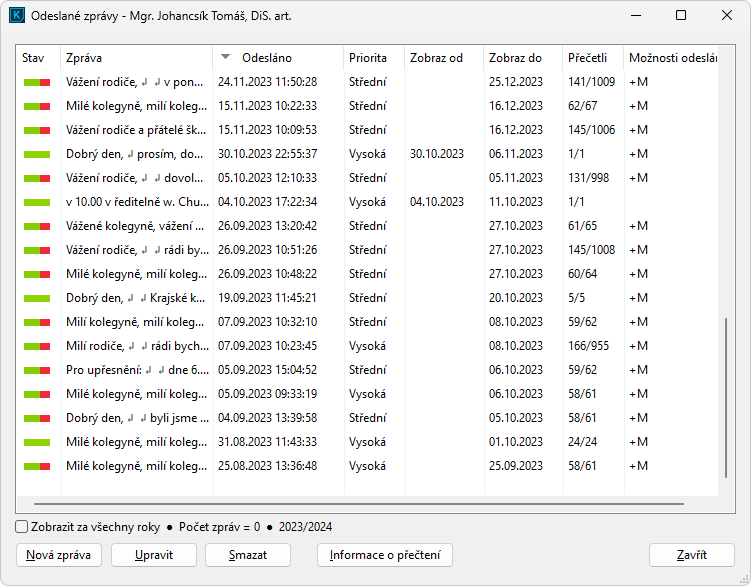The image size is (751, 586).
Task: Click status icon of the 04.10.2023 17:22:34 message
Action: click(x=37, y=202)
